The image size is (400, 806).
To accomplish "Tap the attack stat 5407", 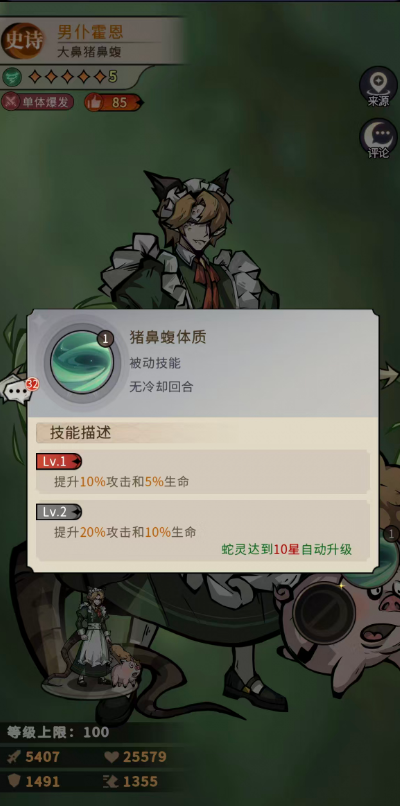I will tap(34, 757).
